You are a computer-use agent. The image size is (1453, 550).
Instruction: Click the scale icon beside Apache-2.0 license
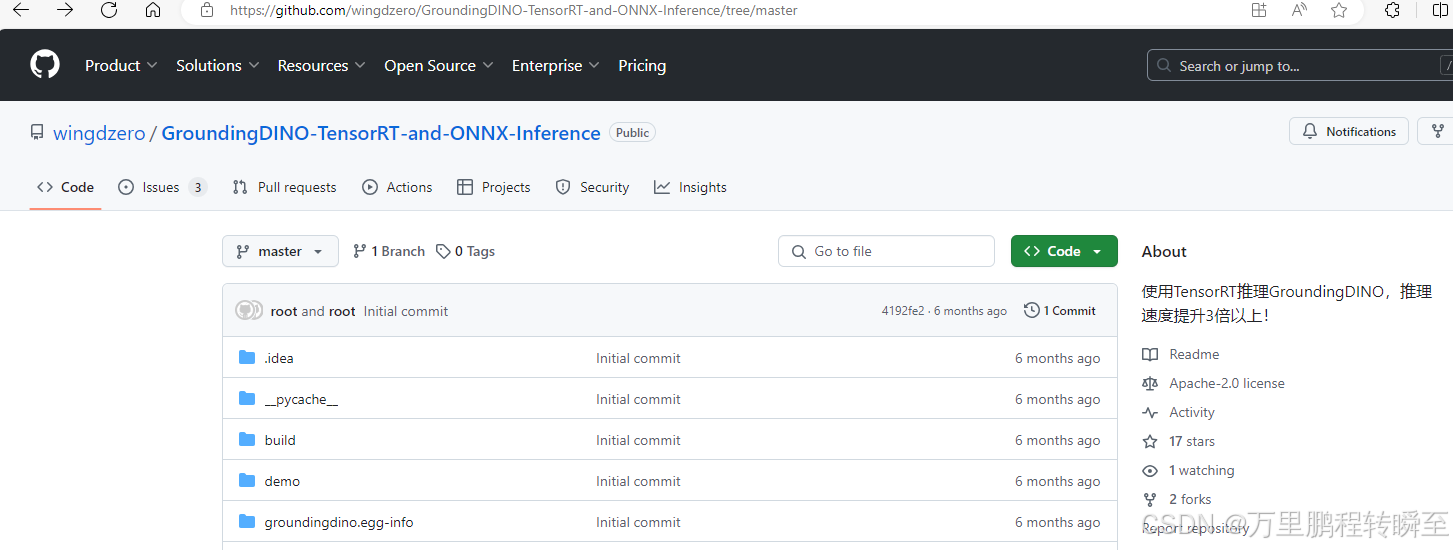tap(1150, 383)
